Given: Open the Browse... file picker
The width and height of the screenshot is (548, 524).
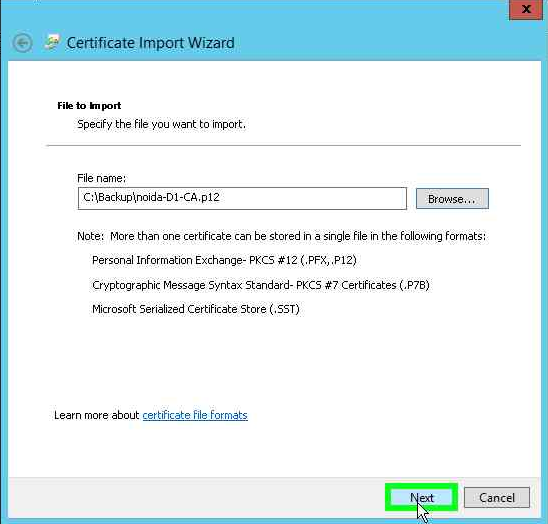Looking at the screenshot, I should (452, 199).
